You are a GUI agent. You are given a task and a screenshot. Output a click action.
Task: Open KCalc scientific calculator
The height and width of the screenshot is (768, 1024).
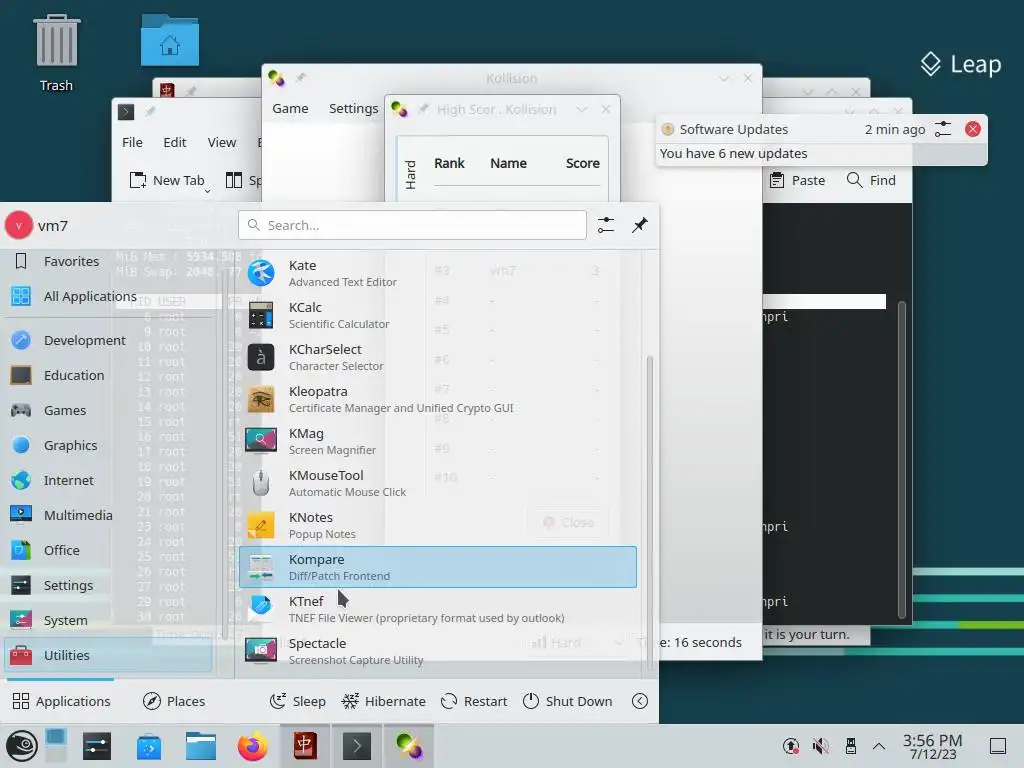(438, 315)
